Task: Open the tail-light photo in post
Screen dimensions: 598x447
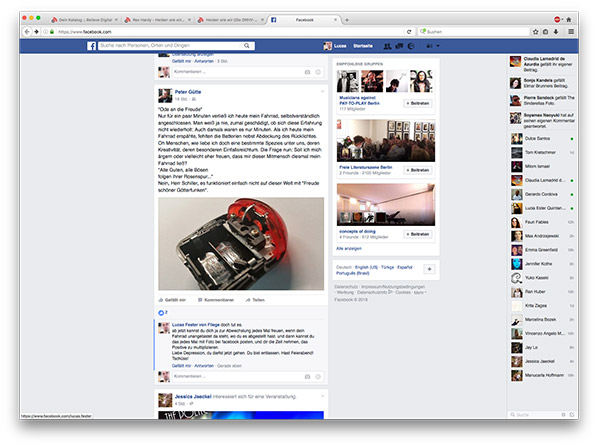Action: coord(241,244)
